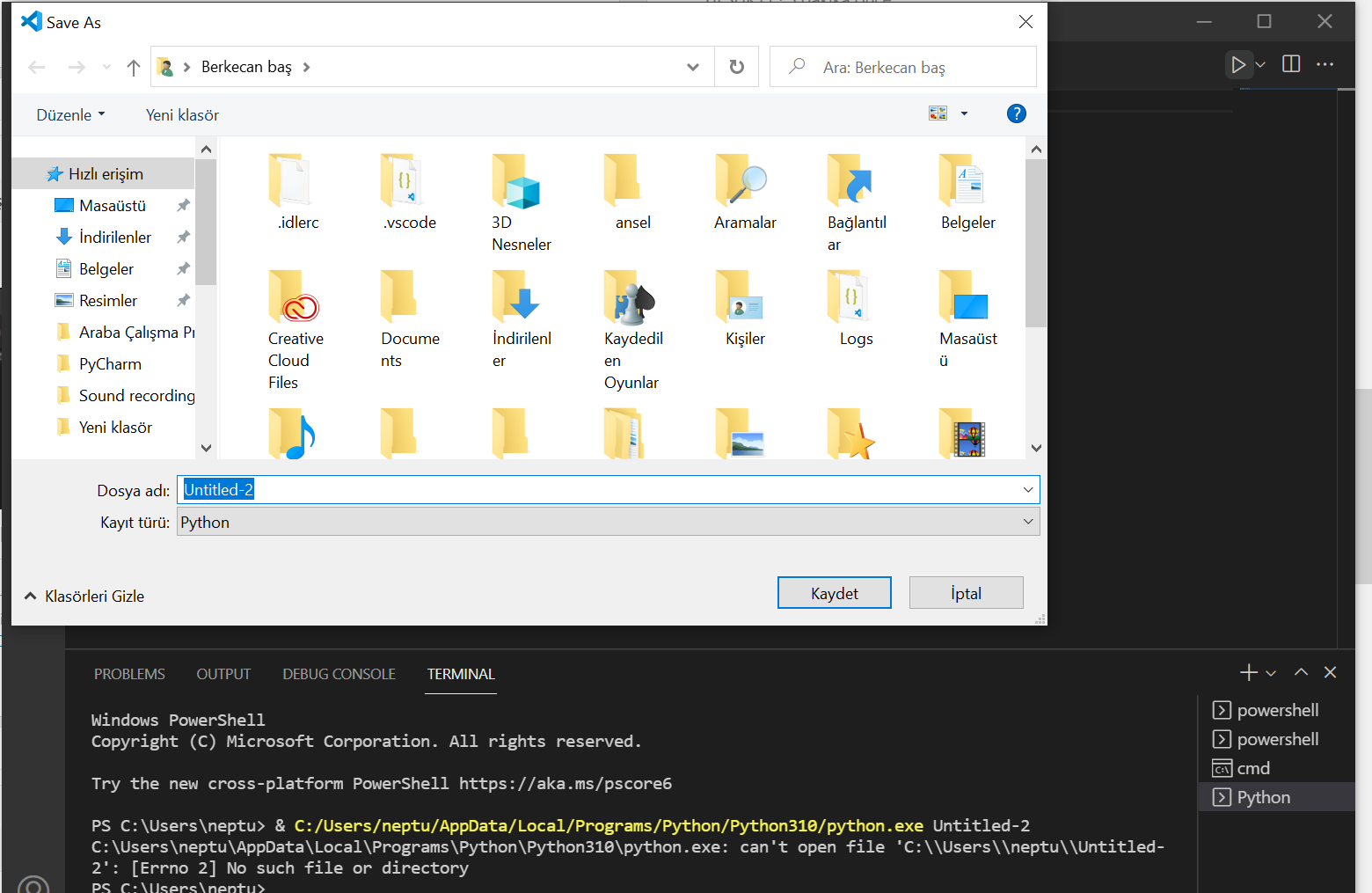Click Yeni klasör to create folder
The image size is (1372, 893).
[x=182, y=115]
